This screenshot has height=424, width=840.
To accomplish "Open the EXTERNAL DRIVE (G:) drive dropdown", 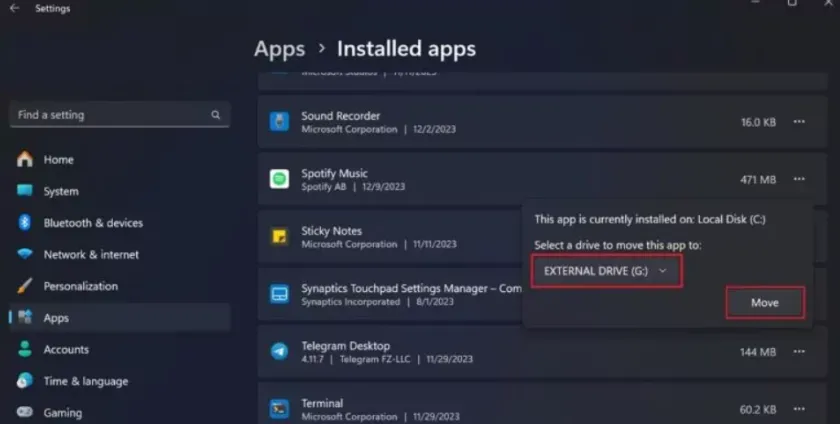I will [607, 271].
